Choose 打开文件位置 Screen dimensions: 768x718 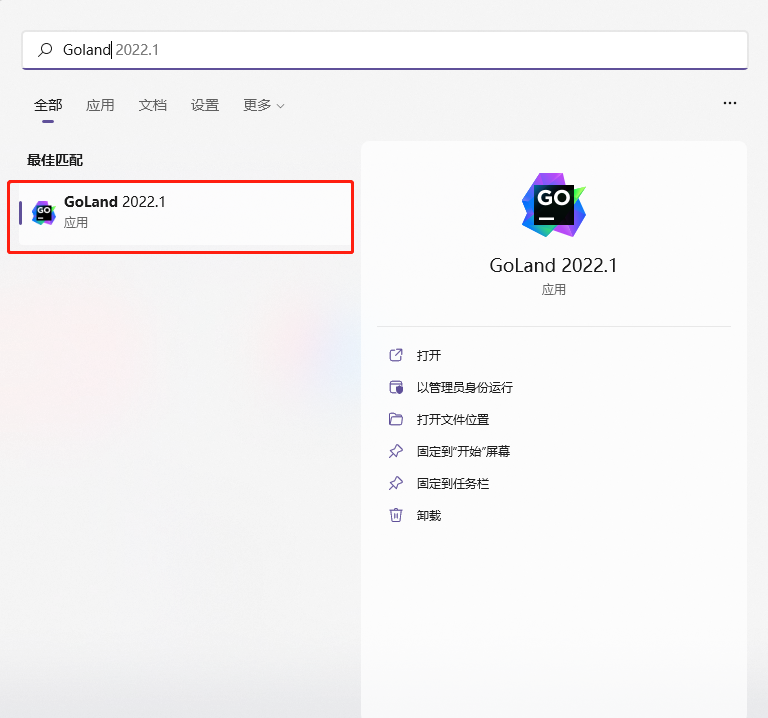click(x=453, y=420)
